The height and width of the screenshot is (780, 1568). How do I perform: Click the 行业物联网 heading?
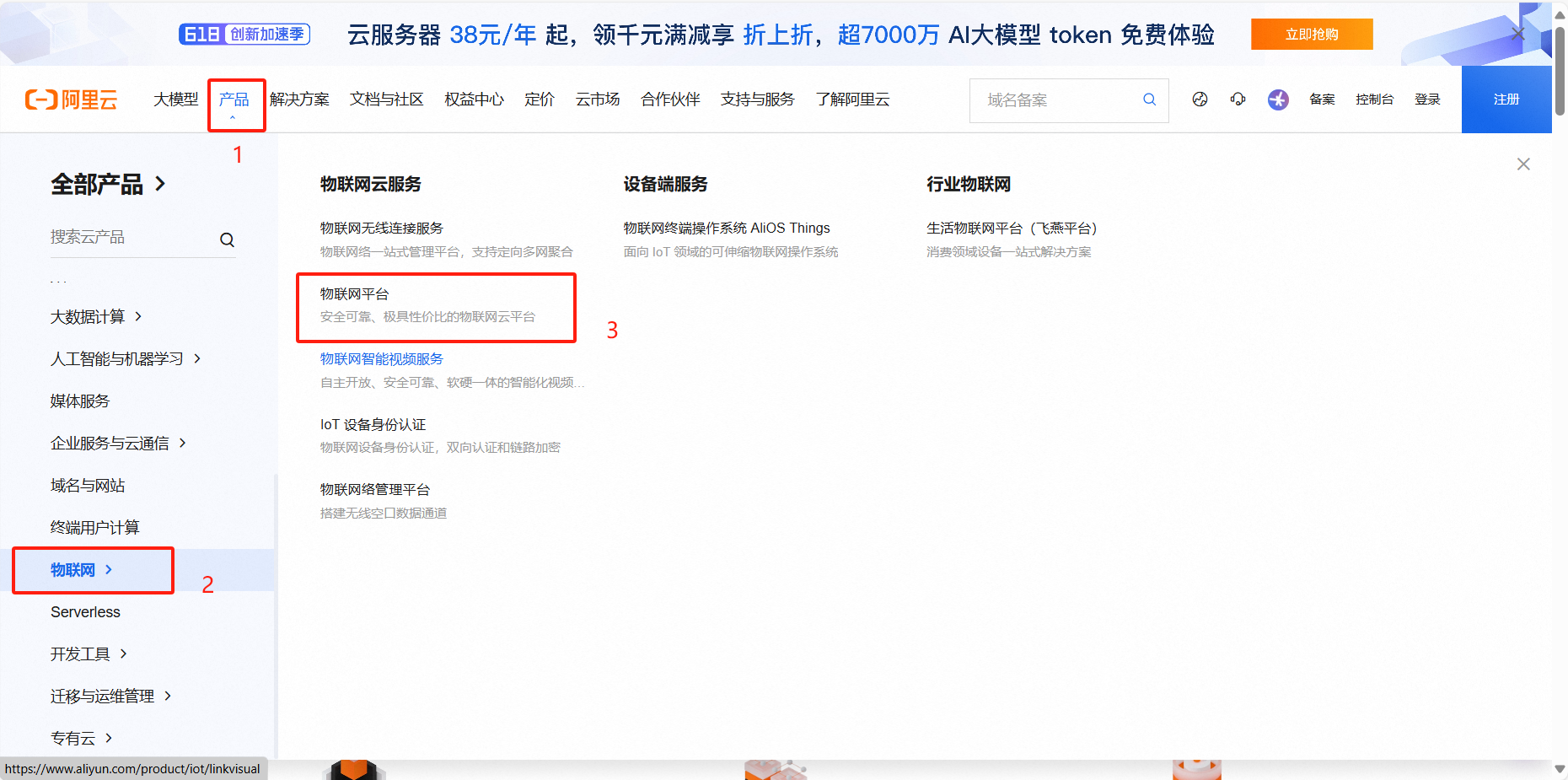click(x=969, y=184)
